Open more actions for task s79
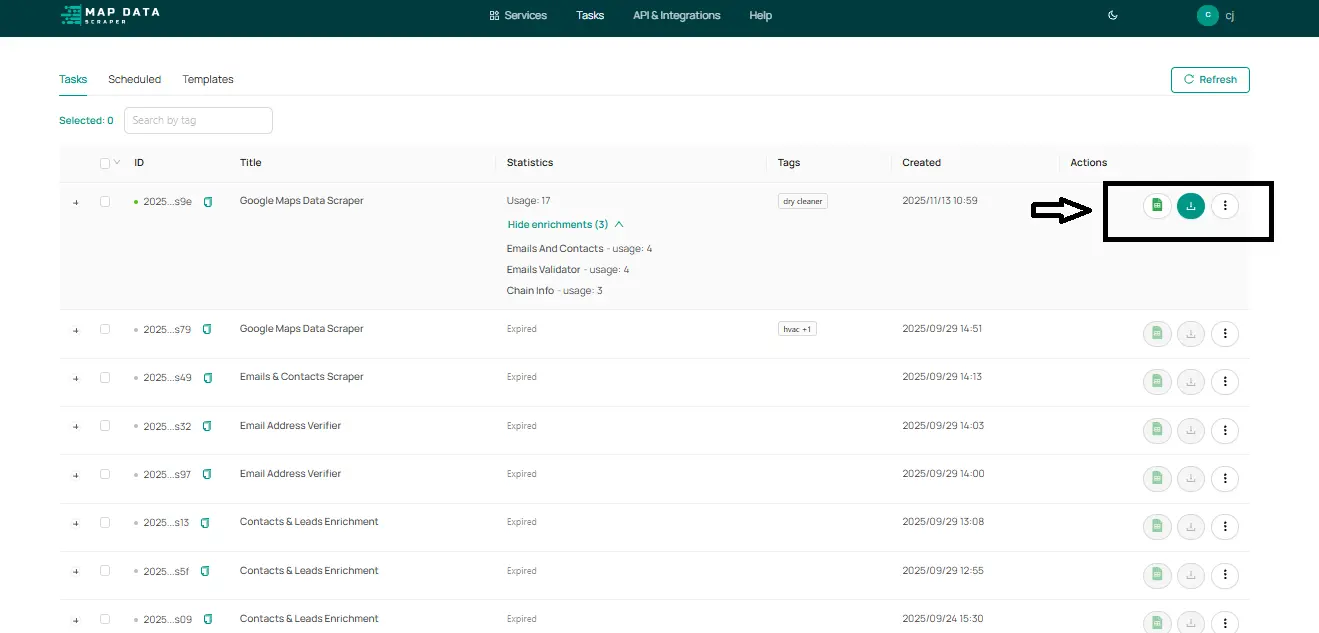The width and height of the screenshot is (1319, 633). point(1225,334)
